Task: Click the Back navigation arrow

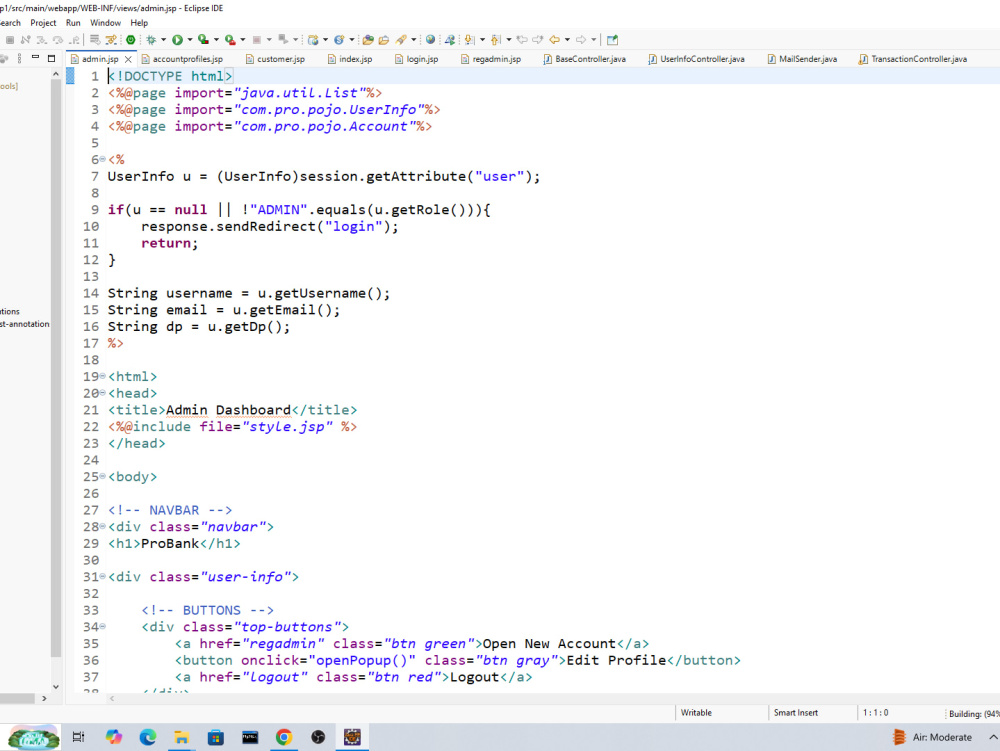Action: click(x=554, y=40)
